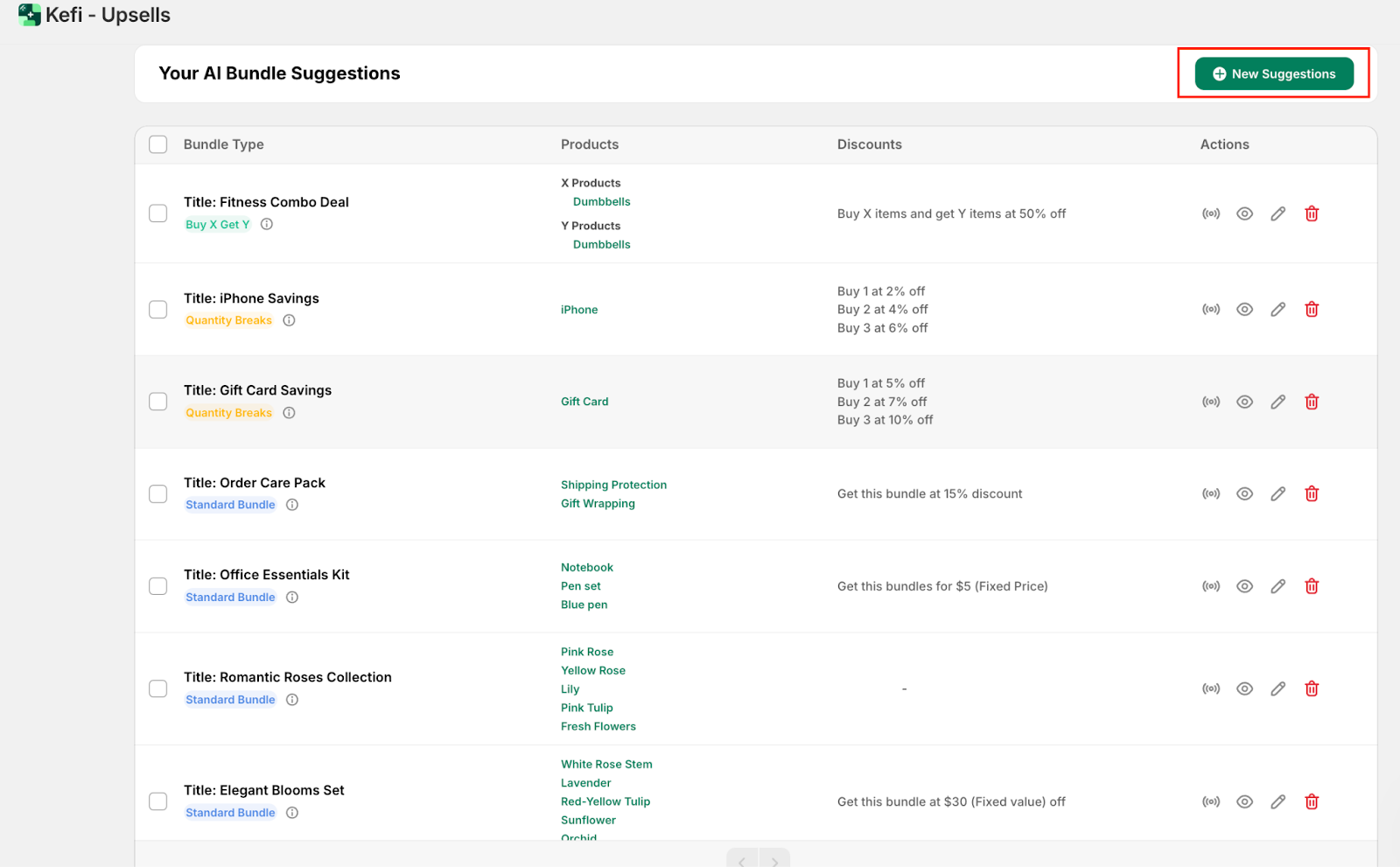
Task: Check the Romantic Roses Collection checkbox
Action: pos(158,689)
